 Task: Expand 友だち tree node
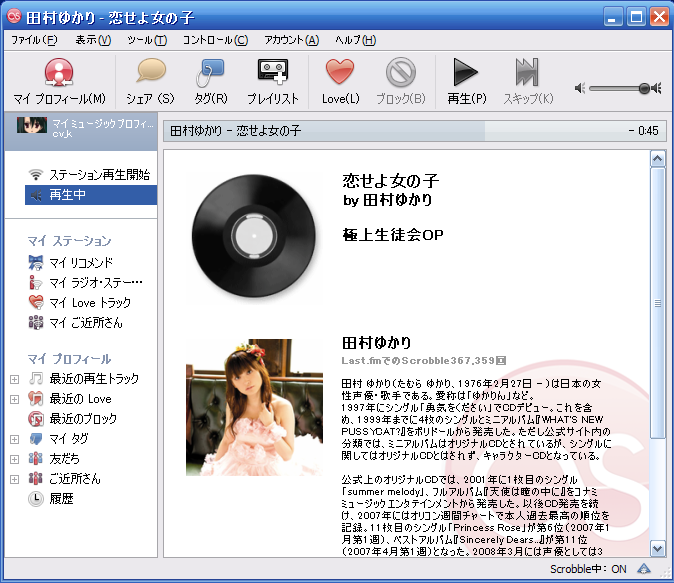coord(14,459)
